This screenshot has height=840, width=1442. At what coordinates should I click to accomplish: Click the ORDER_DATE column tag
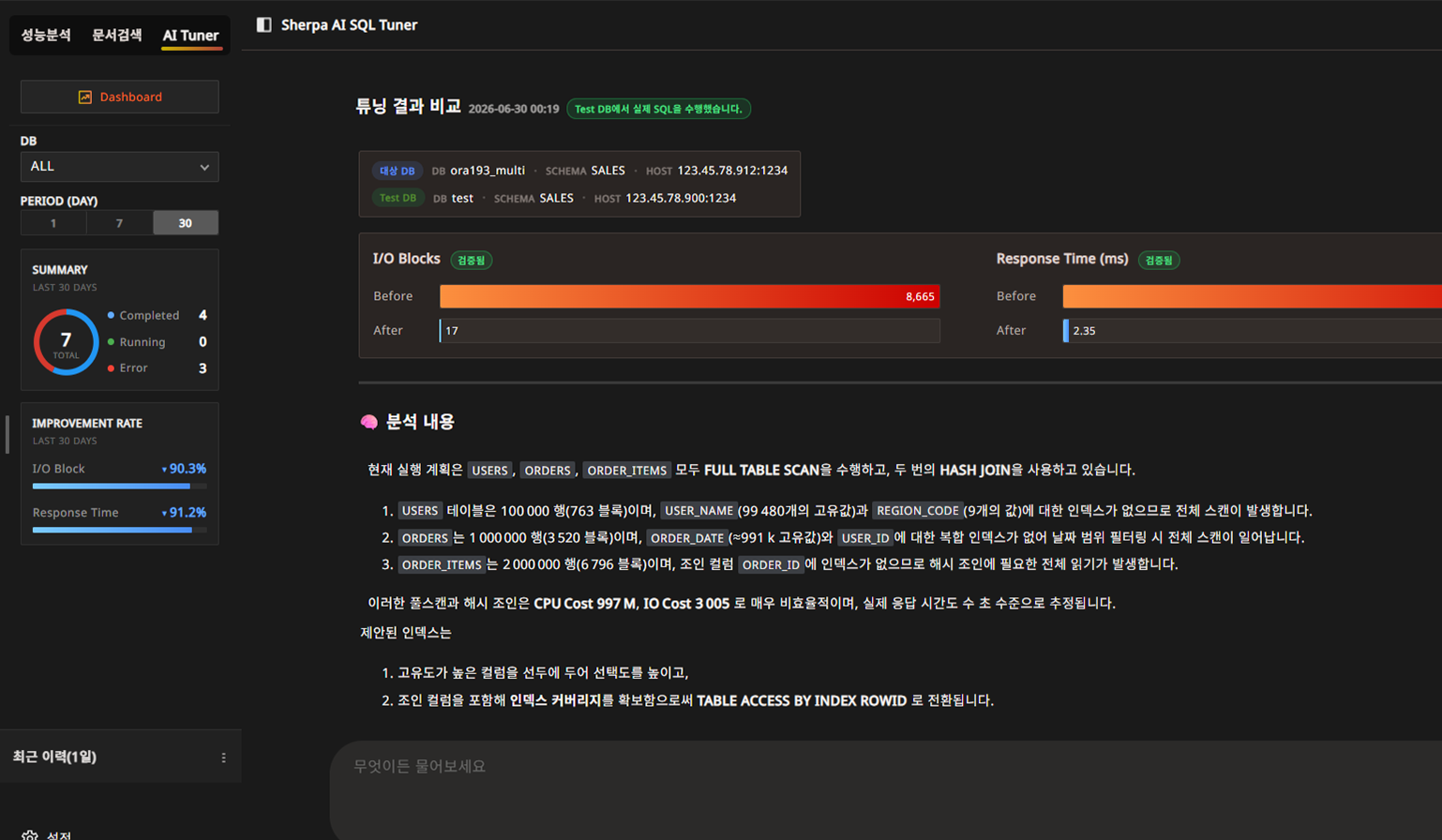pyautogui.click(x=687, y=538)
